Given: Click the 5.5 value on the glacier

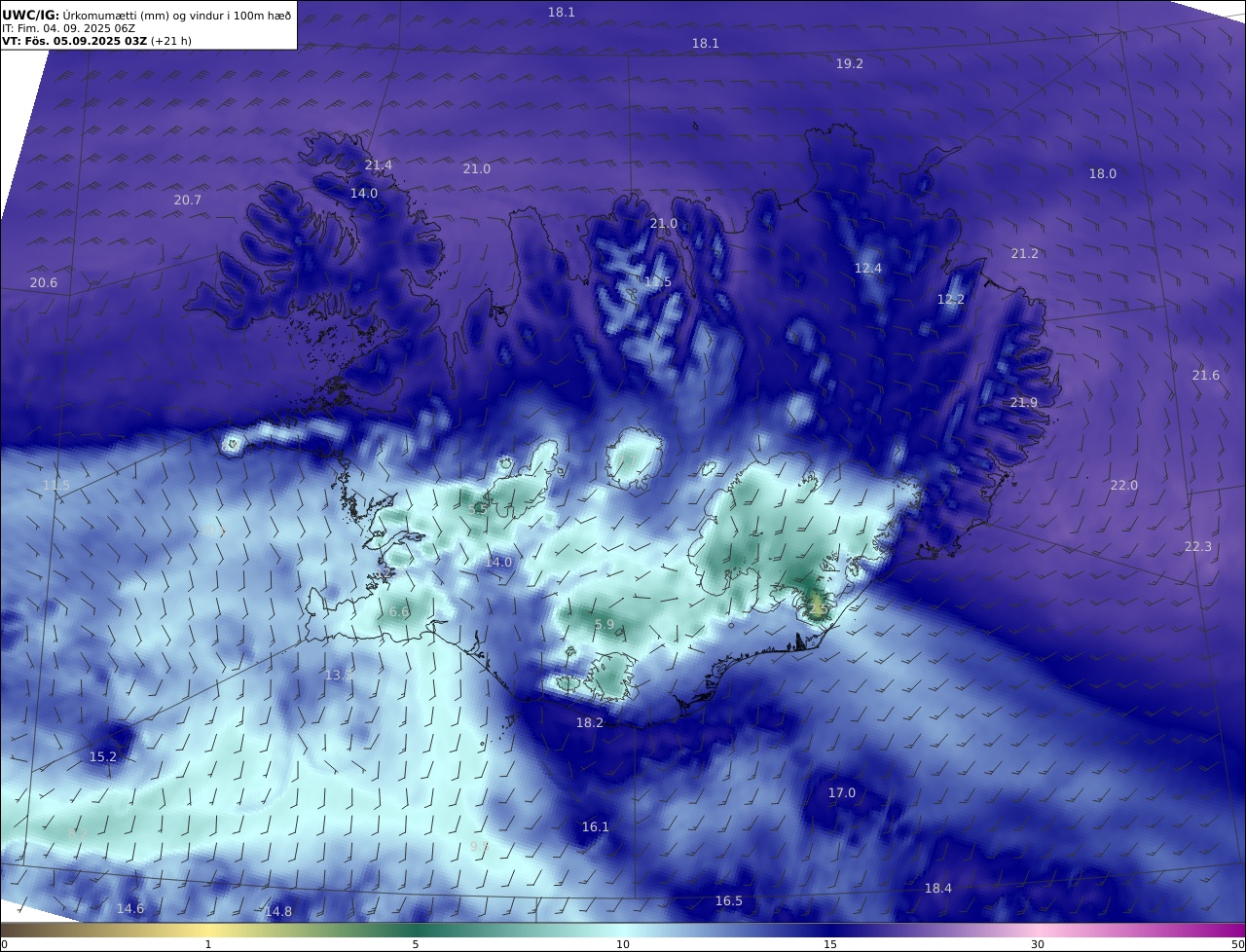Looking at the screenshot, I should tap(478, 510).
